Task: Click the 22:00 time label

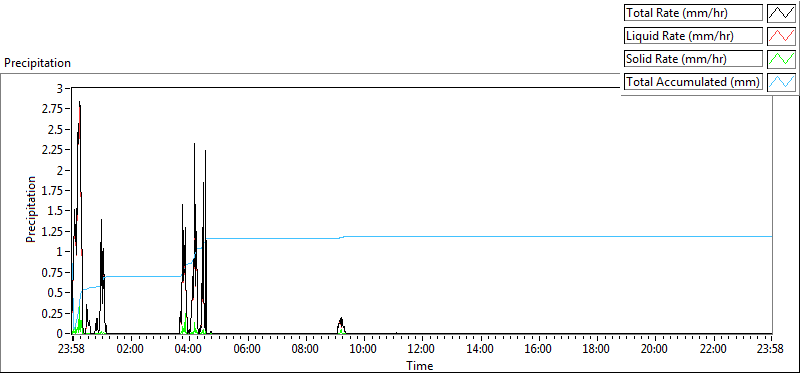Action: click(x=713, y=350)
